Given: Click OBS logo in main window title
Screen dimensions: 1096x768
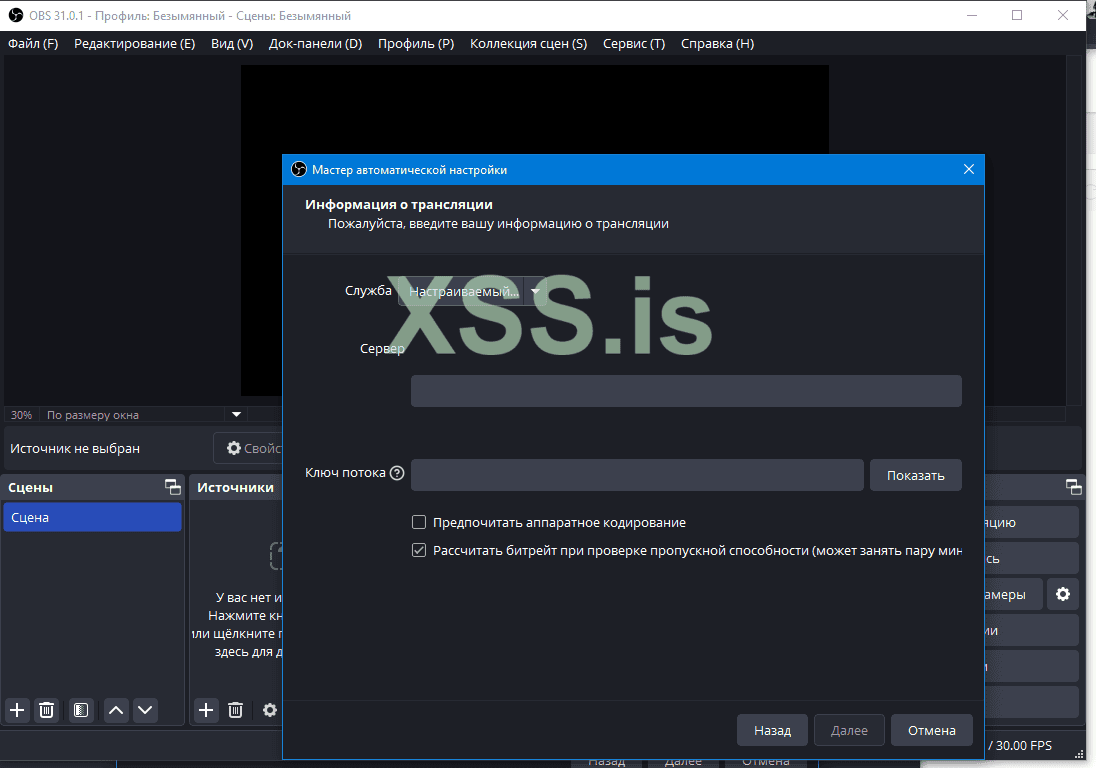Looking at the screenshot, I should [15, 15].
